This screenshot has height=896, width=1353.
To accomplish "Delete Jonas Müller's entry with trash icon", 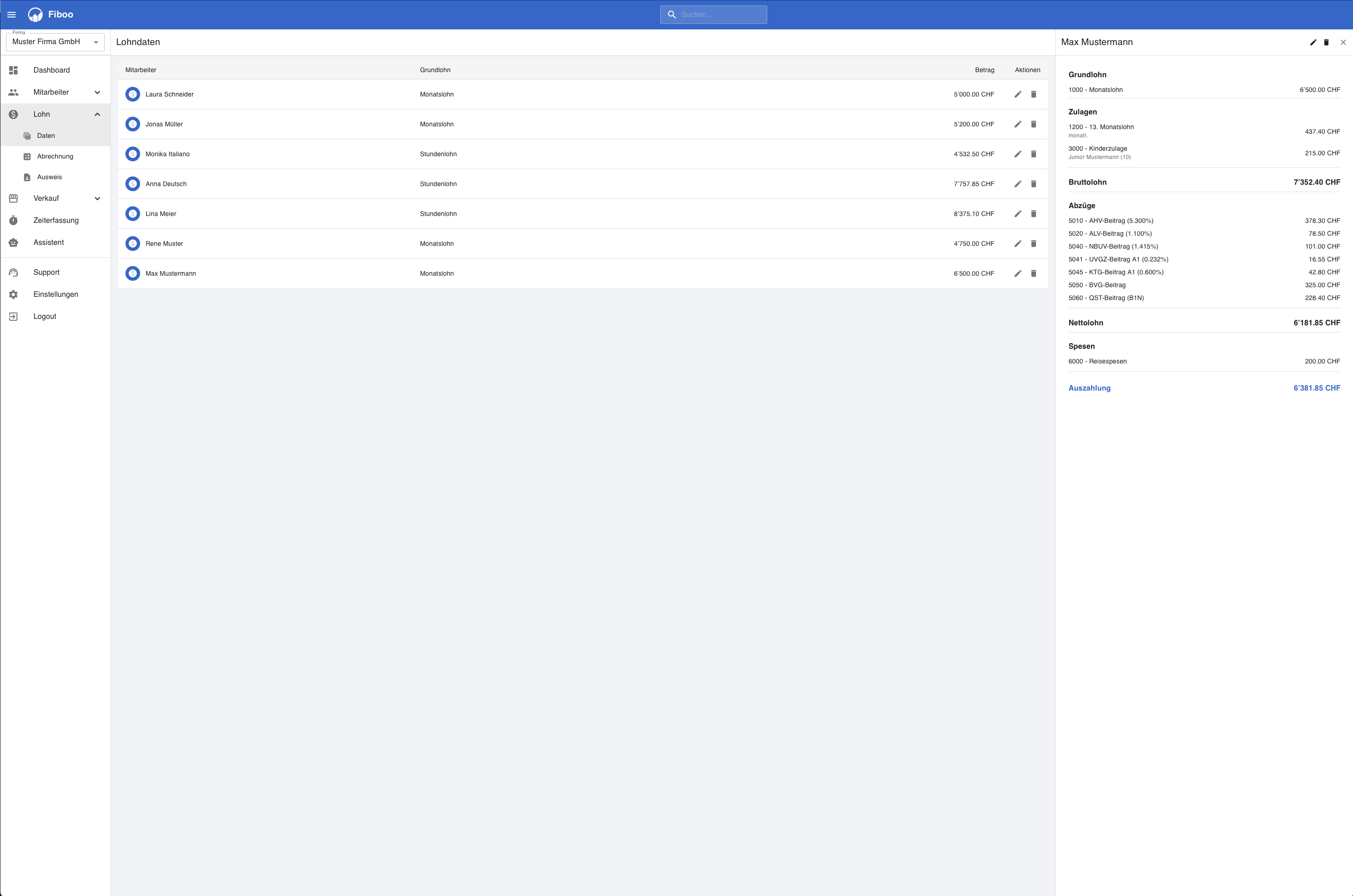I will coord(1034,124).
